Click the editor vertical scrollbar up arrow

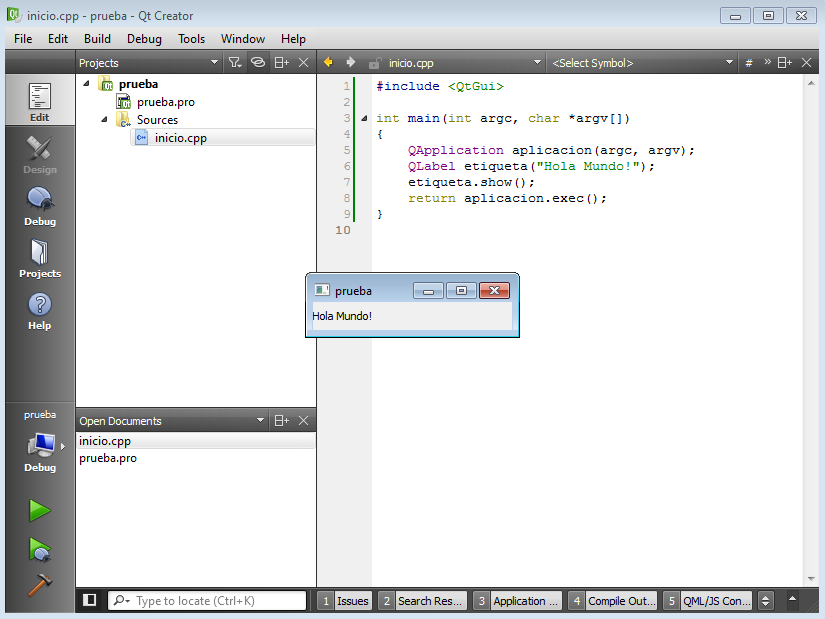[811, 83]
